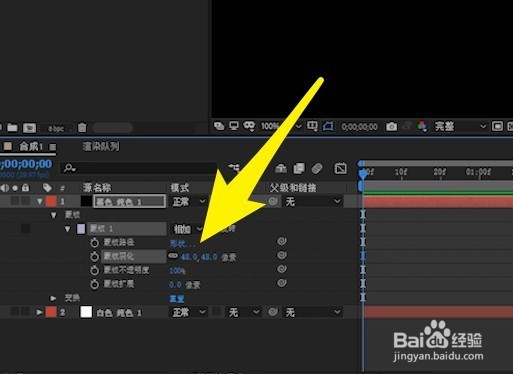Expand the 变换 group triangle

point(53,298)
